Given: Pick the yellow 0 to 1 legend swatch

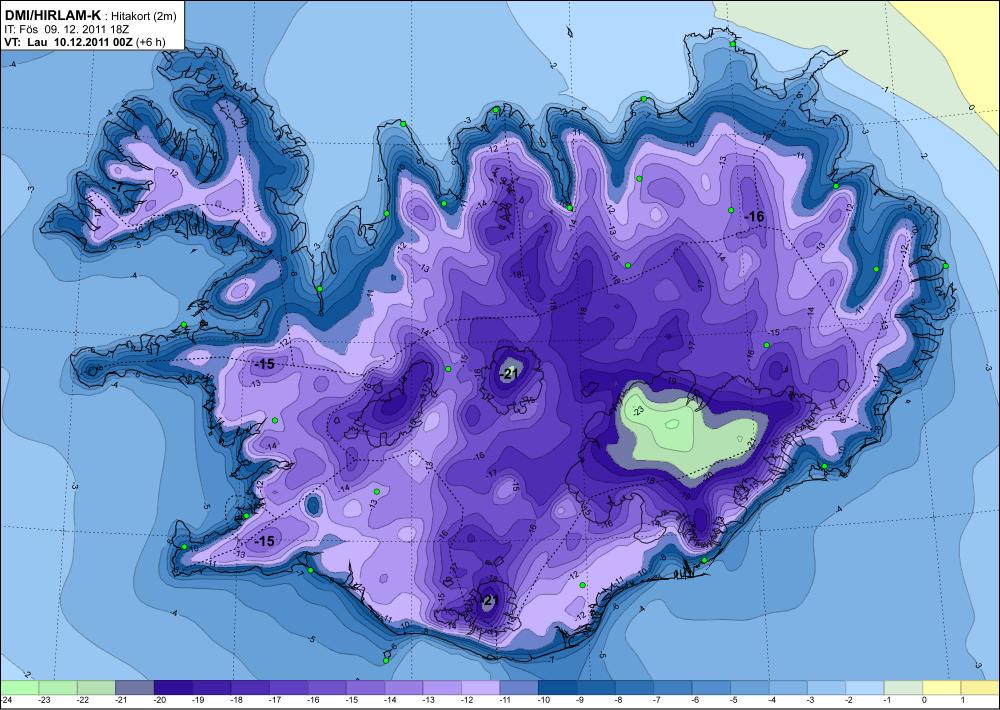Looking at the screenshot, I should click(x=941, y=687).
